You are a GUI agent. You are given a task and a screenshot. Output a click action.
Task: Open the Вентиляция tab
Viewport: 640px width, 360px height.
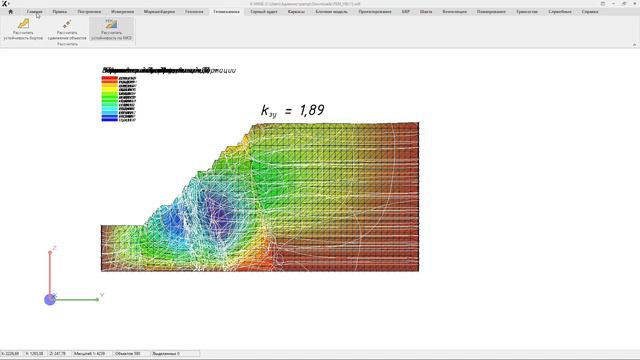pyautogui.click(x=454, y=12)
